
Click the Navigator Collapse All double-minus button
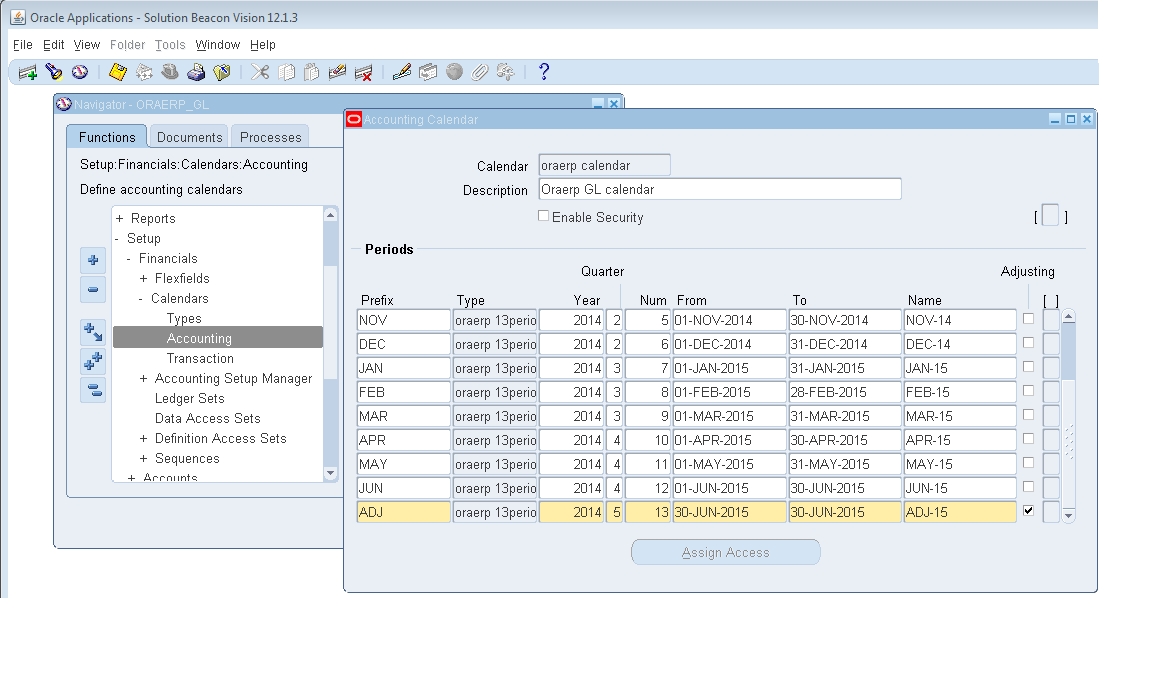93,390
